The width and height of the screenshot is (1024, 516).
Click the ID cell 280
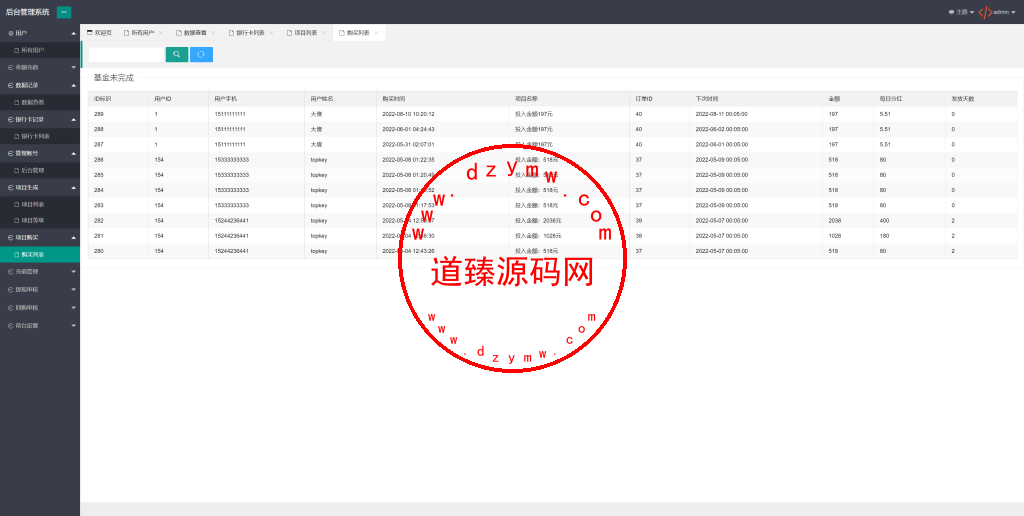99,251
